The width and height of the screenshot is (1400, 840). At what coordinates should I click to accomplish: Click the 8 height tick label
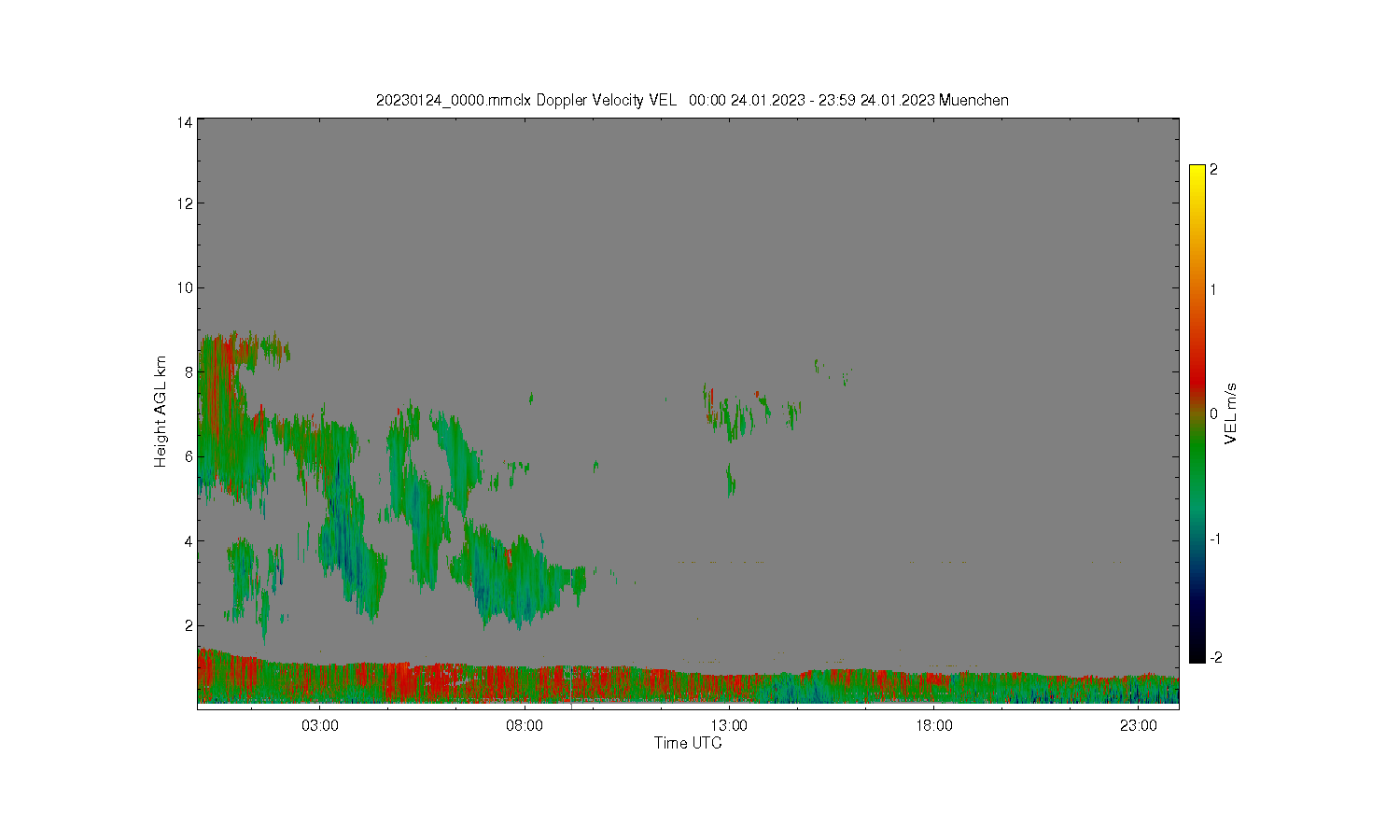point(189,372)
